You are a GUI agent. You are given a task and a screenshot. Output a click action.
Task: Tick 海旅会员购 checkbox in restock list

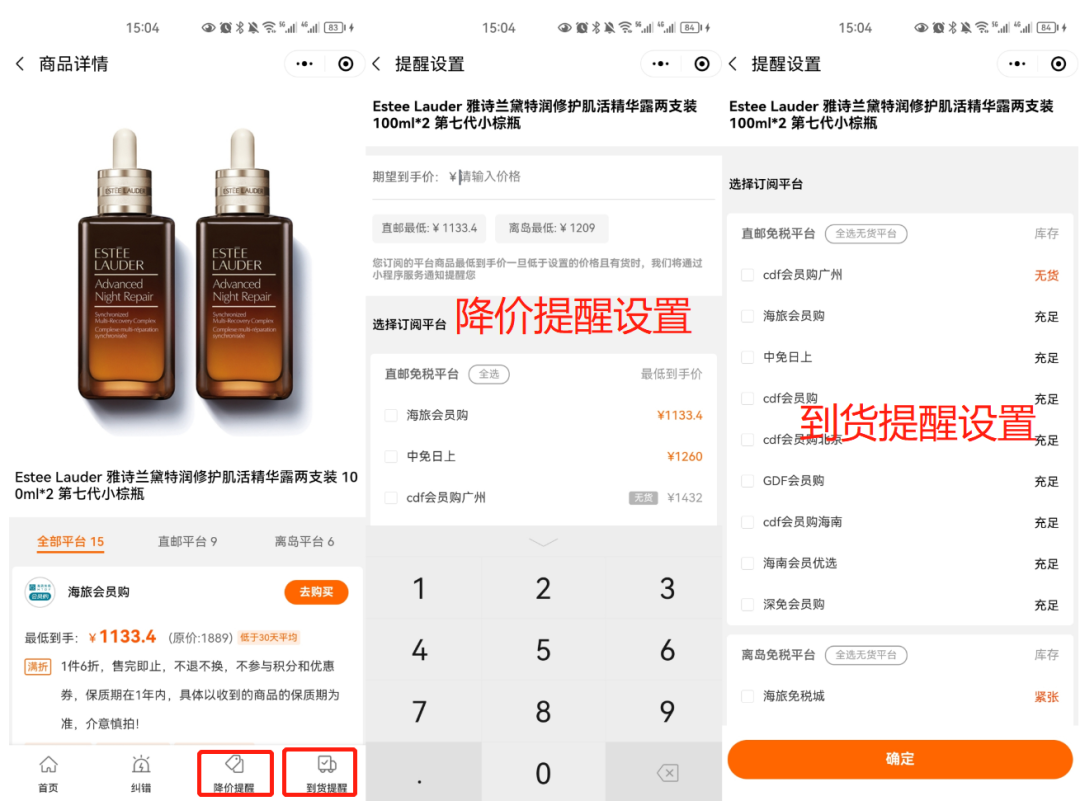tap(747, 316)
